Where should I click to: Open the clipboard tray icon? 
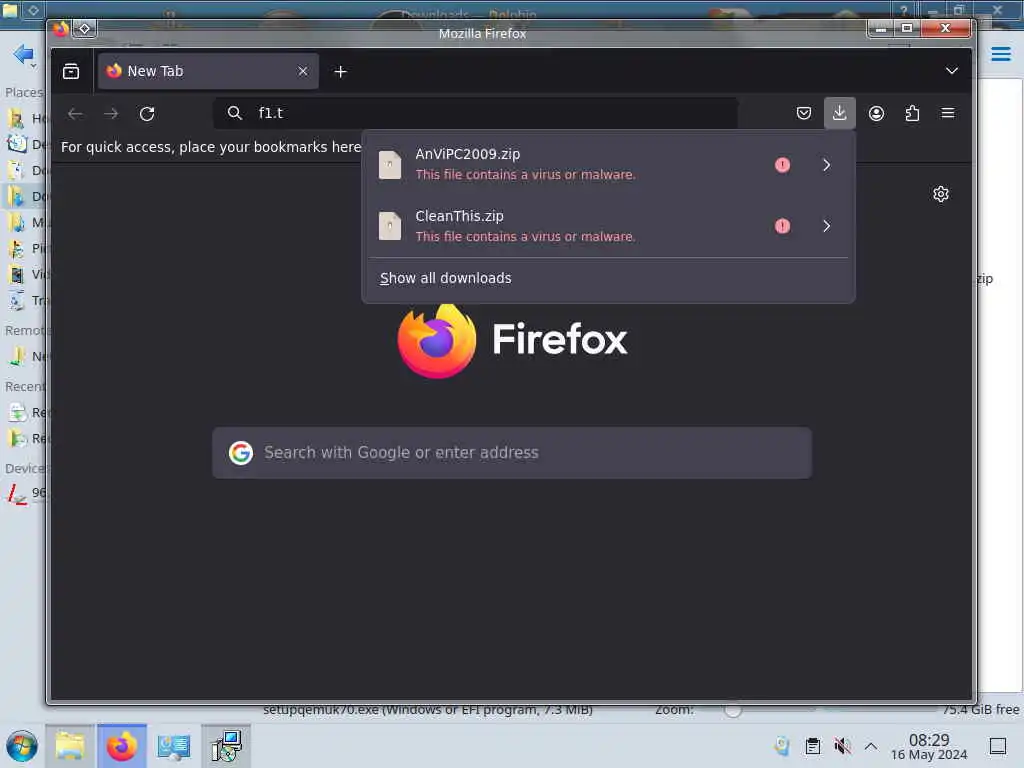pyautogui.click(x=812, y=746)
